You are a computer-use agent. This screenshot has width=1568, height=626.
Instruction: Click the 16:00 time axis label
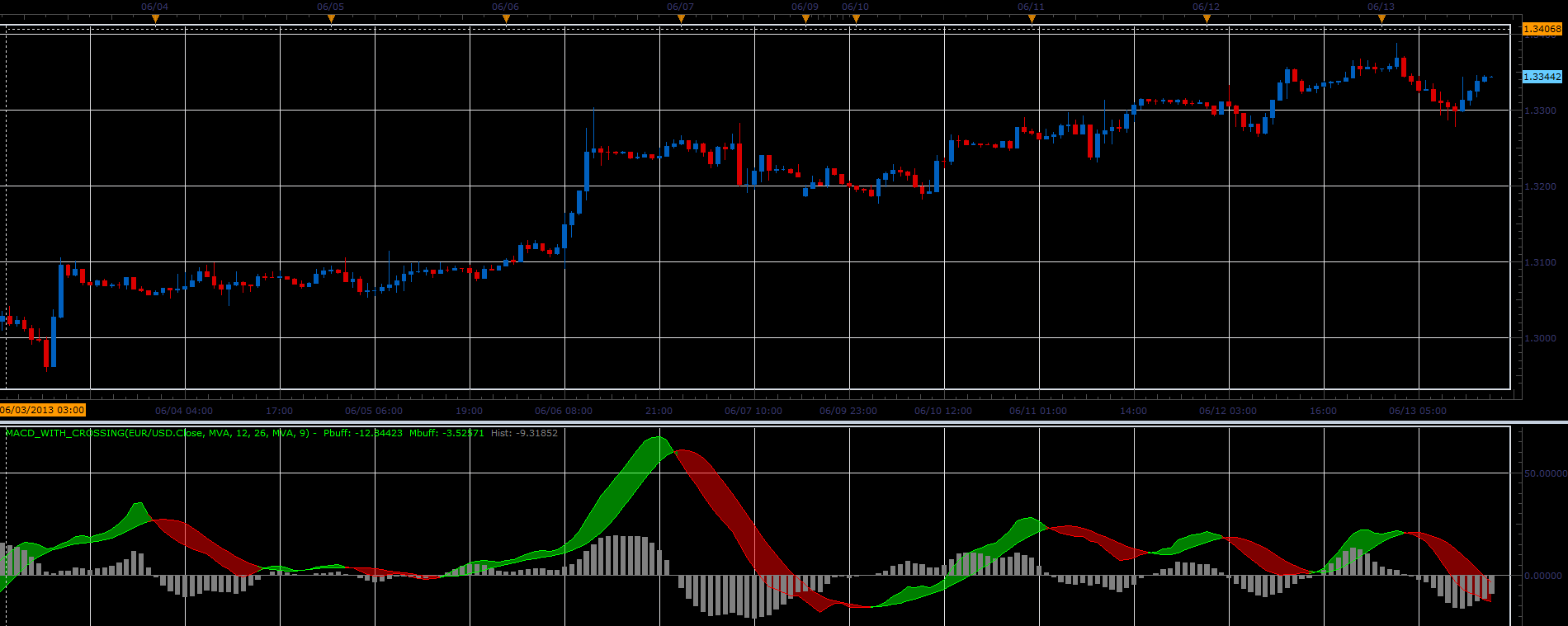pos(1324,411)
